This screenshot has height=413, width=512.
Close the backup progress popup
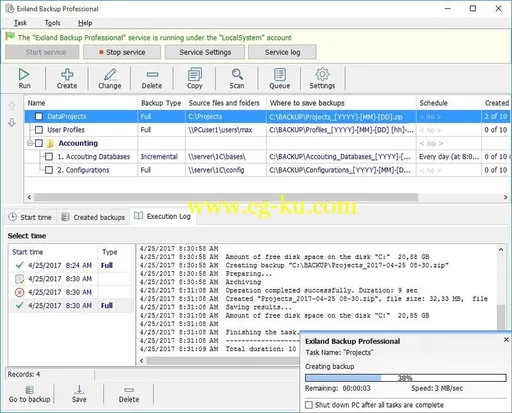[506, 339]
